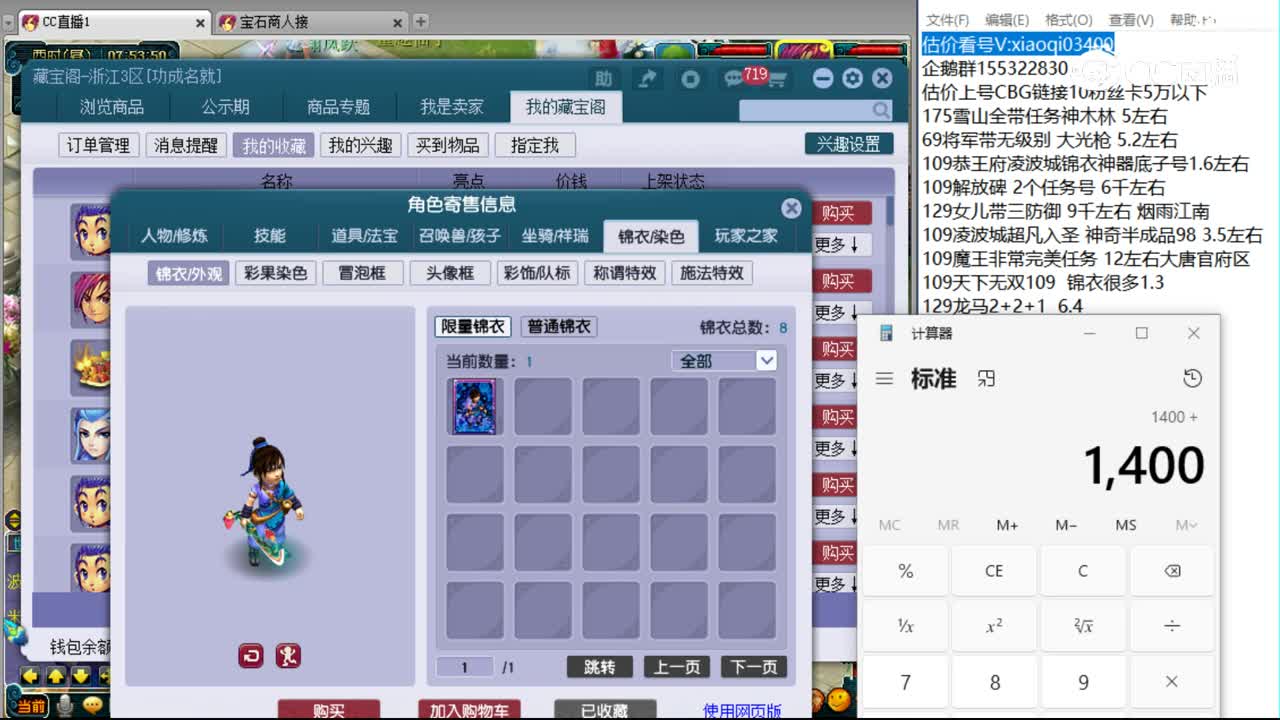Open the calculator hamburger navigation menu
Viewport: 1280px width, 720px height.
[884, 379]
